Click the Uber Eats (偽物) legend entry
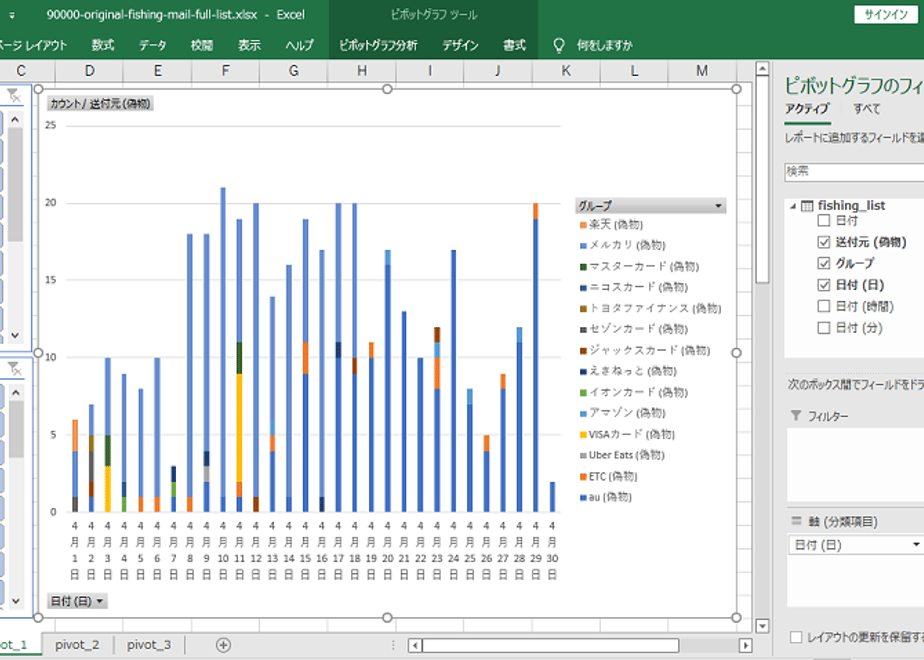The width and height of the screenshot is (924, 660). click(x=622, y=455)
